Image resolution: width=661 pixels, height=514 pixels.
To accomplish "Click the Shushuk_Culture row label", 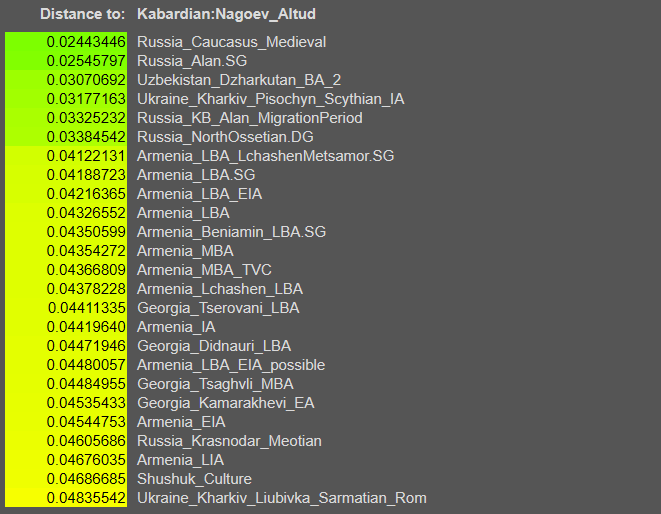I will (194, 479).
